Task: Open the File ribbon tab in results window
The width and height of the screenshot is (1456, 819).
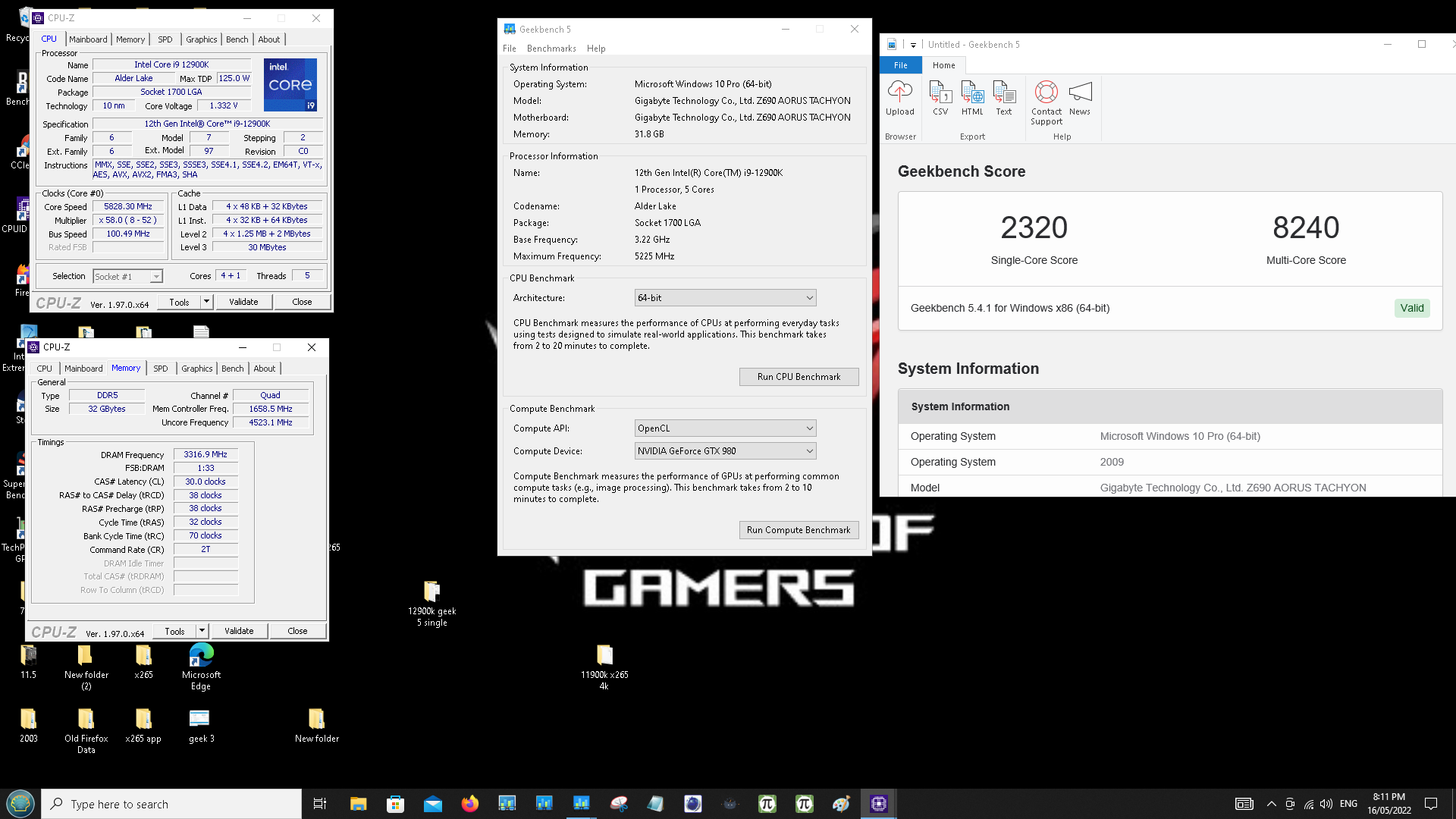Action: pos(901,65)
